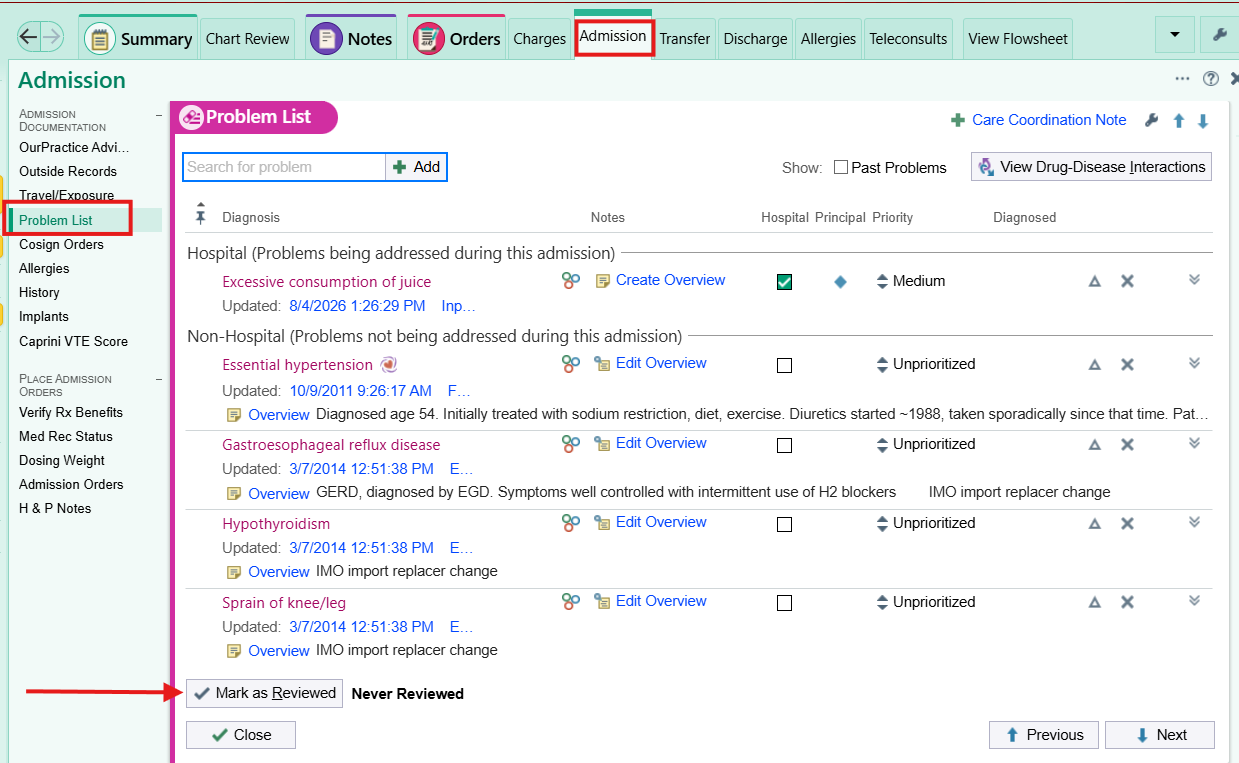The height and width of the screenshot is (763, 1239).
Task: Go to the Next section
Action: 1160,735
